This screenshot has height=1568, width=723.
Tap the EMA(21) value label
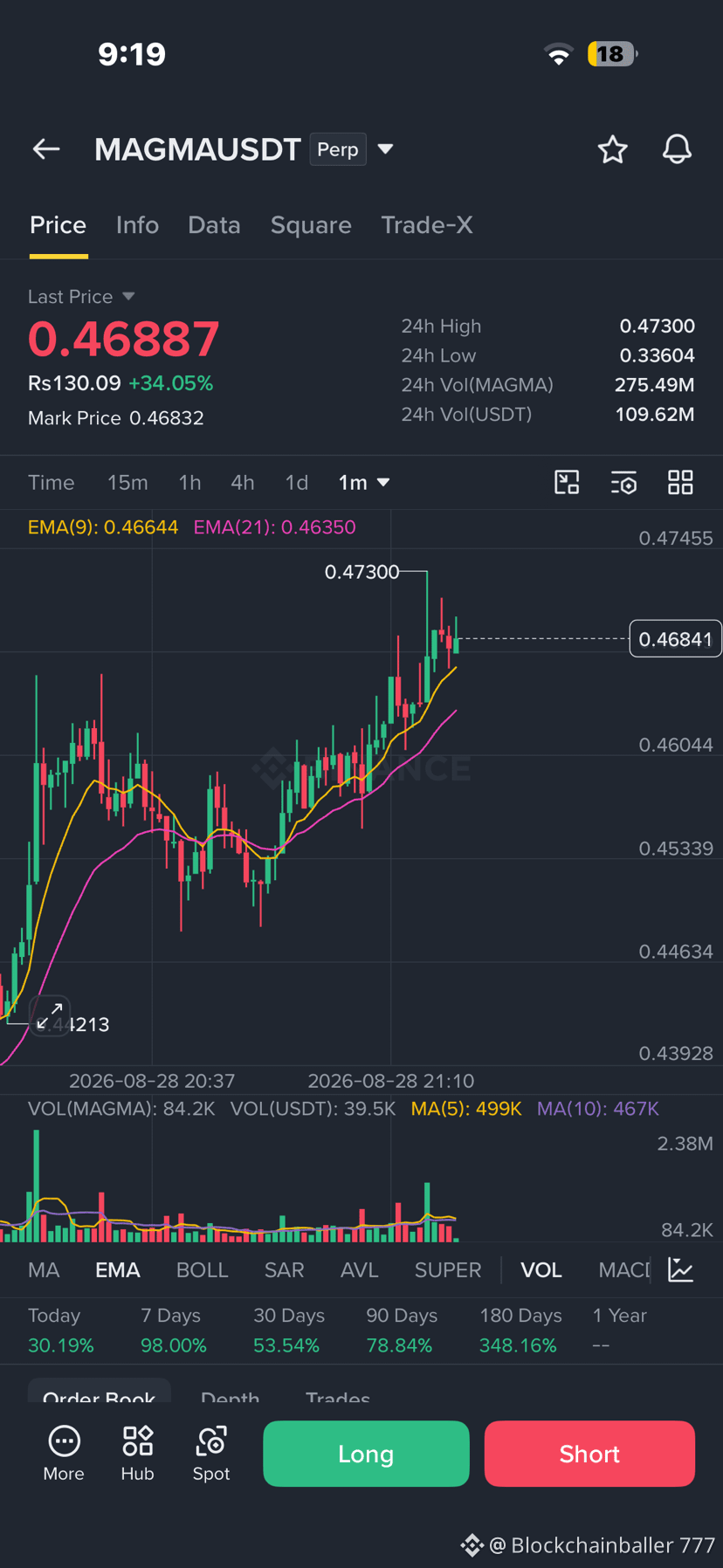[x=275, y=527]
